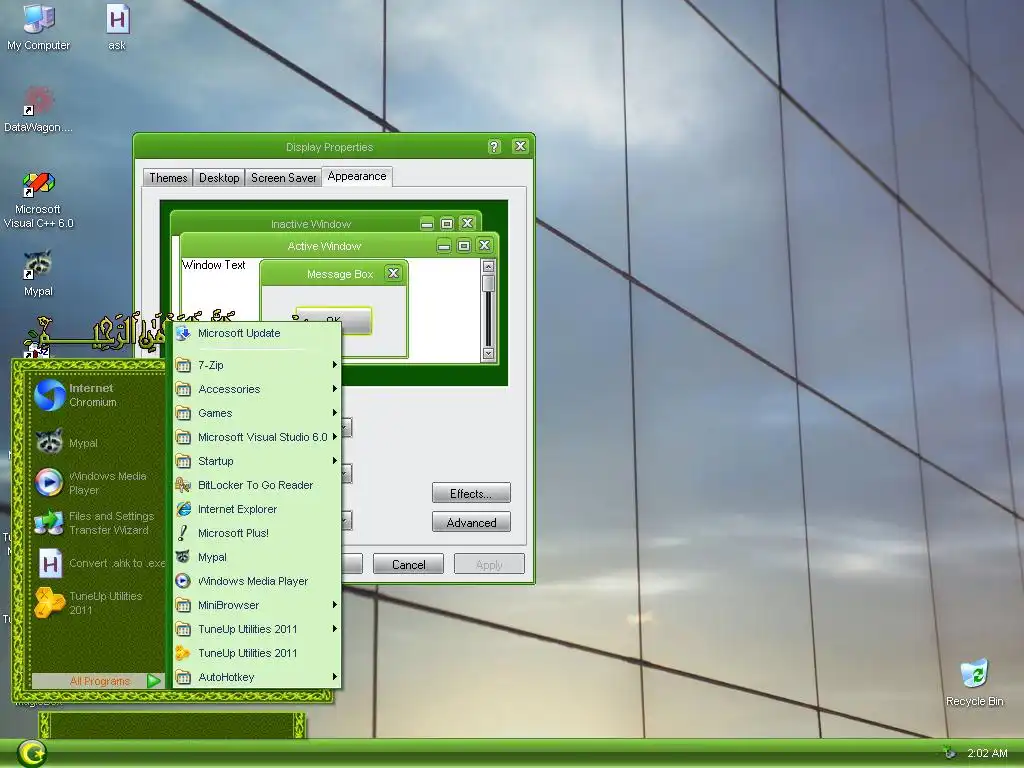
Task: Click the Advanced button
Action: tap(471, 522)
